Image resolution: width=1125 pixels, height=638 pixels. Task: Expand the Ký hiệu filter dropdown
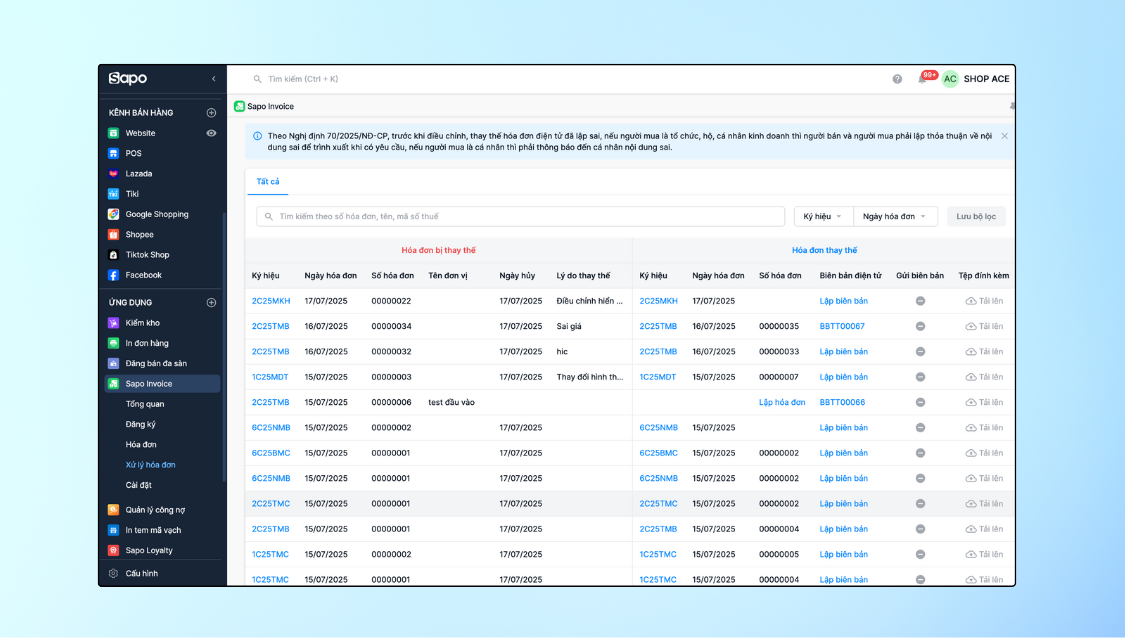pos(823,217)
